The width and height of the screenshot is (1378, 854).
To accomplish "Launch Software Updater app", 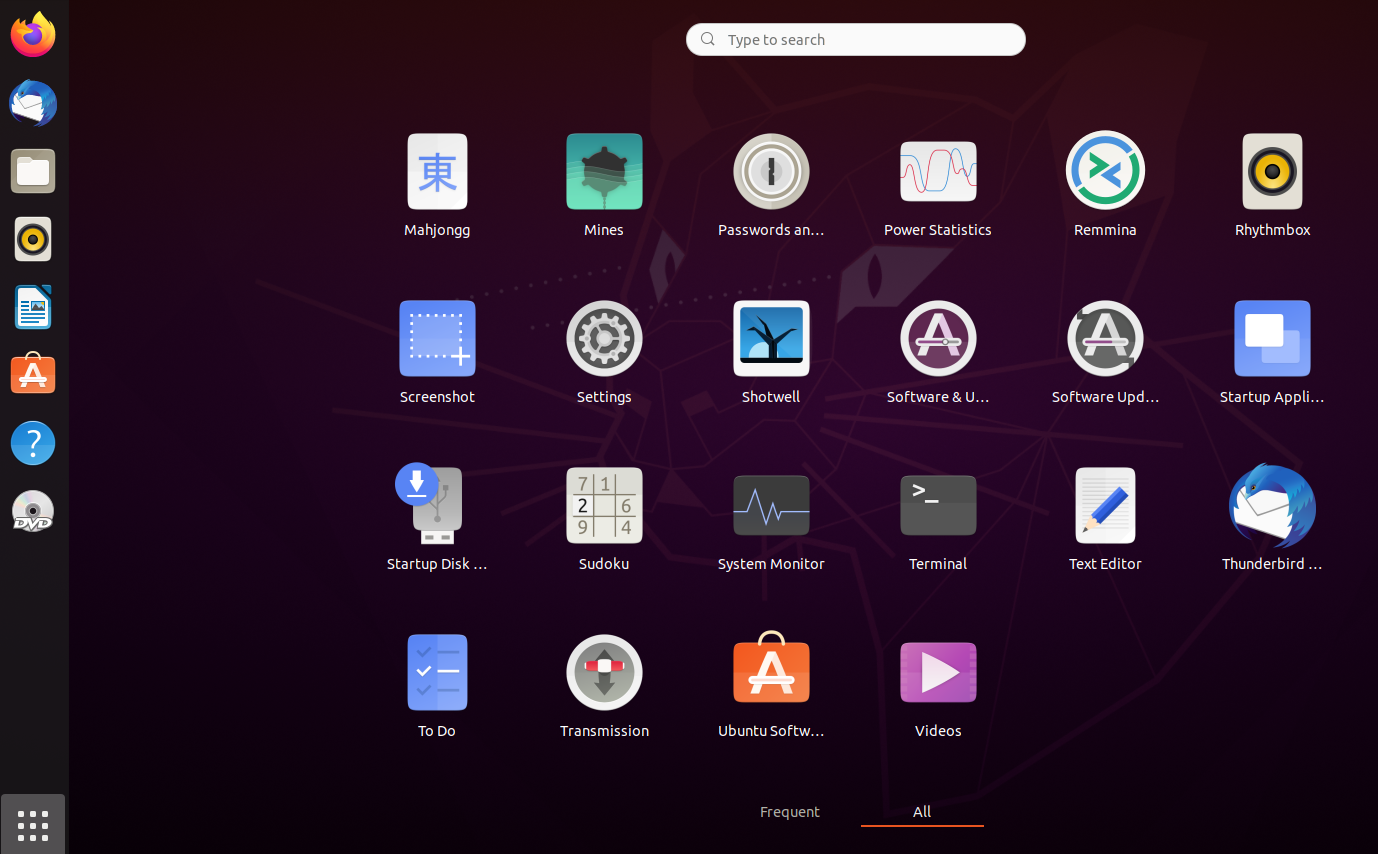I will (1105, 338).
